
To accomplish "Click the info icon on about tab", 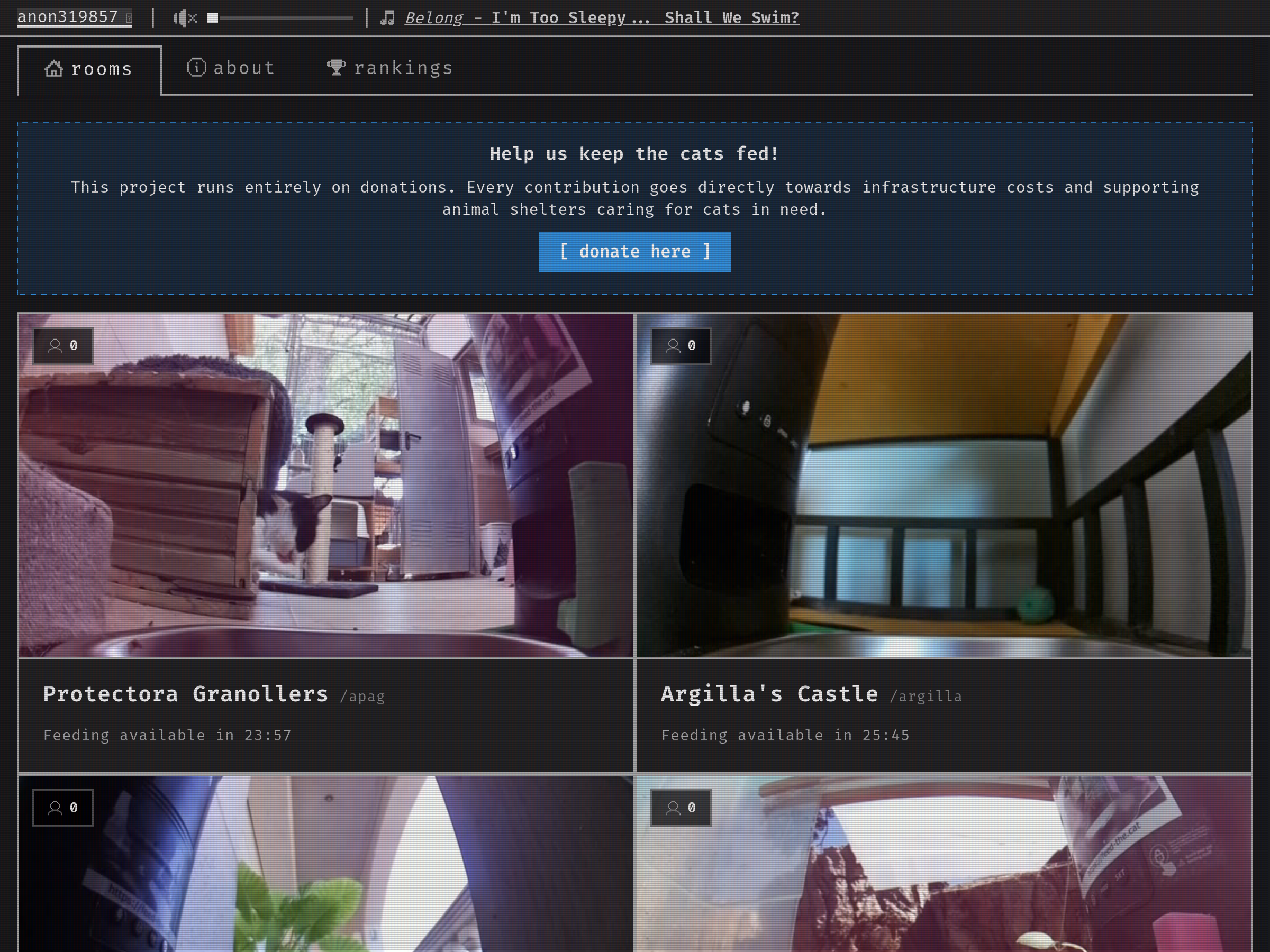I will [x=196, y=68].
